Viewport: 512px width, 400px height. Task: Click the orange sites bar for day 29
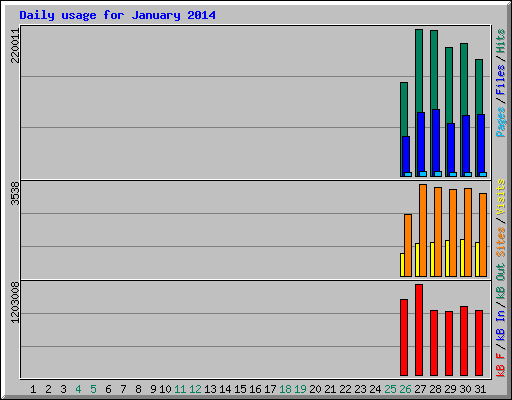(x=453, y=233)
